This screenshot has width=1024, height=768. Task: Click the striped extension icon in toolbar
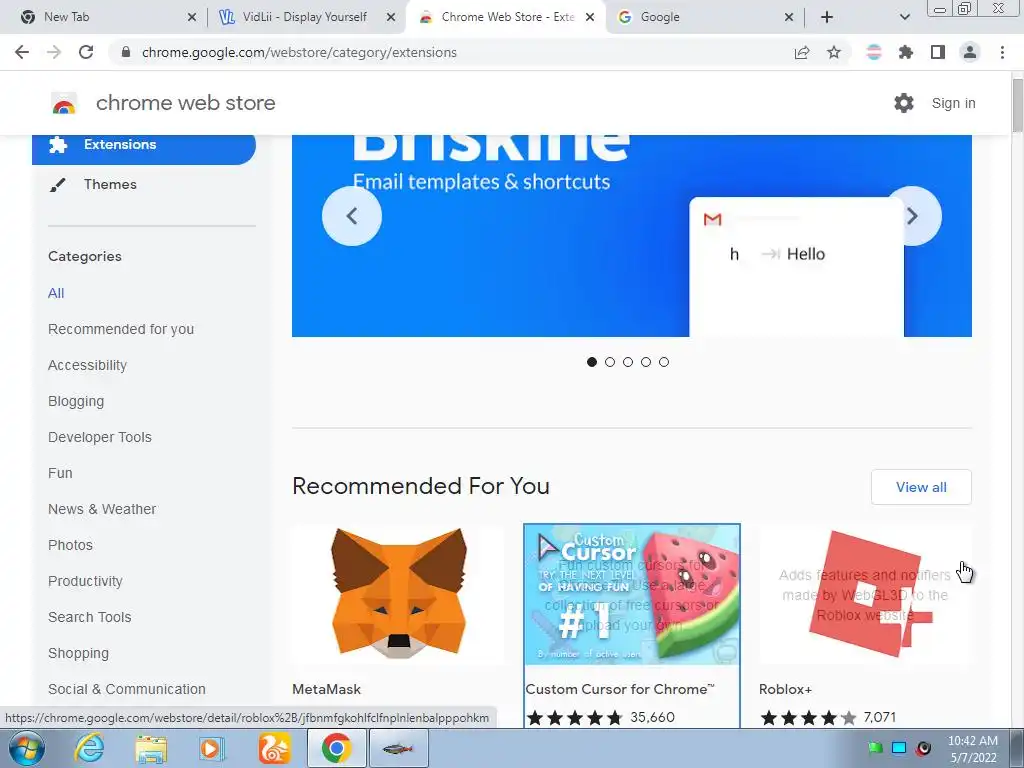(x=874, y=52)
